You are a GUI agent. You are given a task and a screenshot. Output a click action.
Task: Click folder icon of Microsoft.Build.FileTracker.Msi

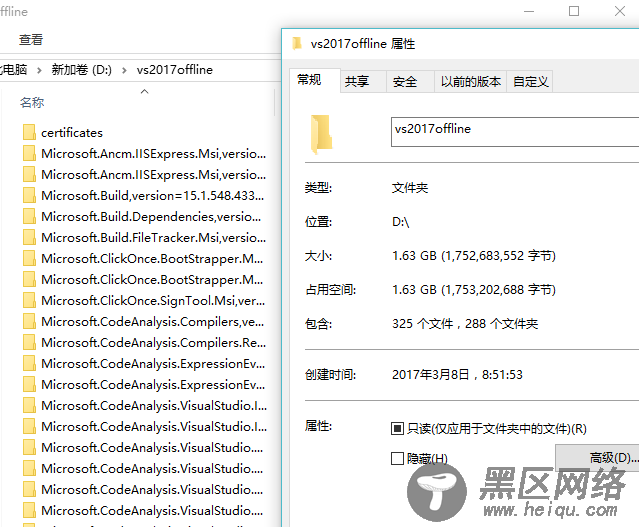click(29, 237)
